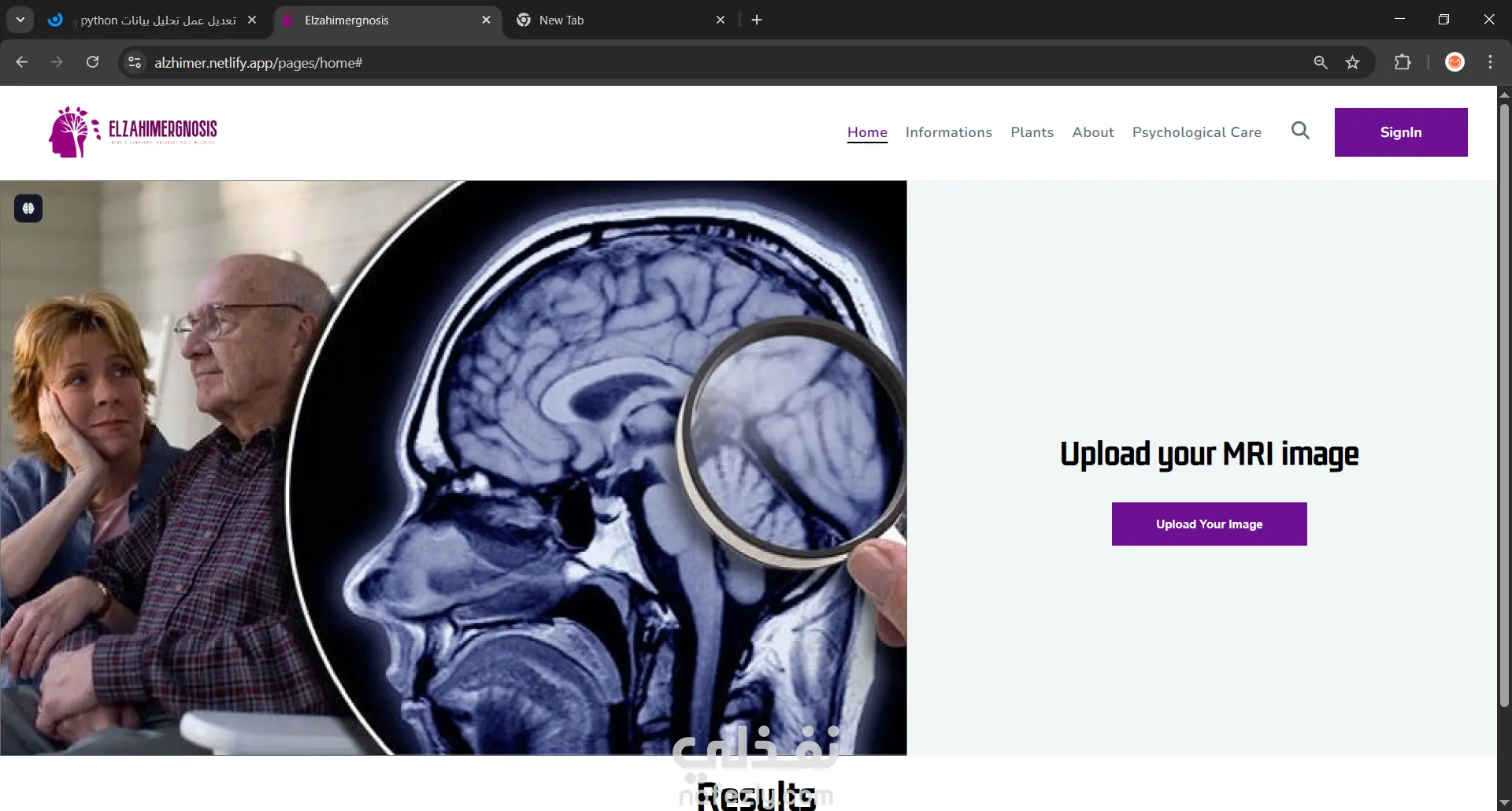Image resolution: width=1512 pixels, height=811 pixels.
Task: Expand the tab search dropdown arrow
Action: click(x=20, y=20)
